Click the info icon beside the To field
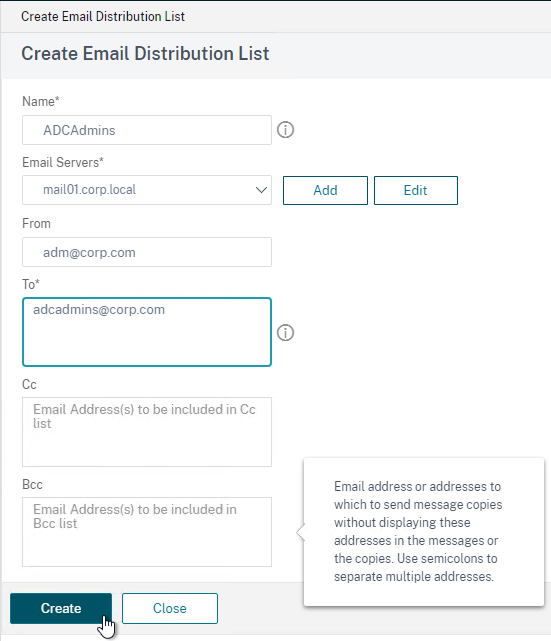The width and height of the screenshot is (551, 641). pyautogui.click(x=285, y=332)
